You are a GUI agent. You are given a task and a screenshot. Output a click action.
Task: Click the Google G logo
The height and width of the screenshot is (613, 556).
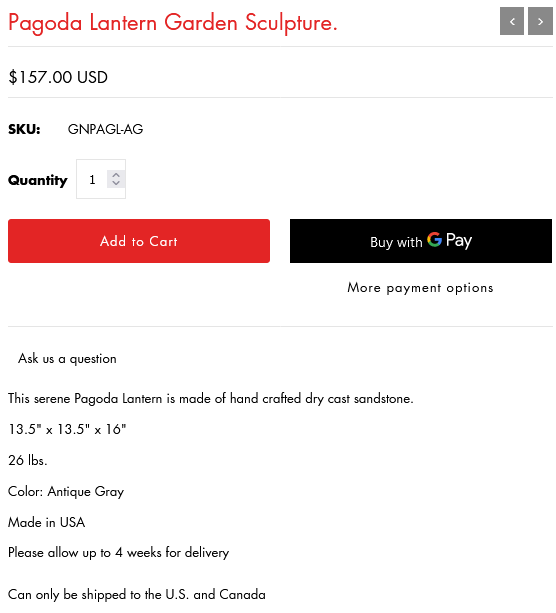click(434, 239)
